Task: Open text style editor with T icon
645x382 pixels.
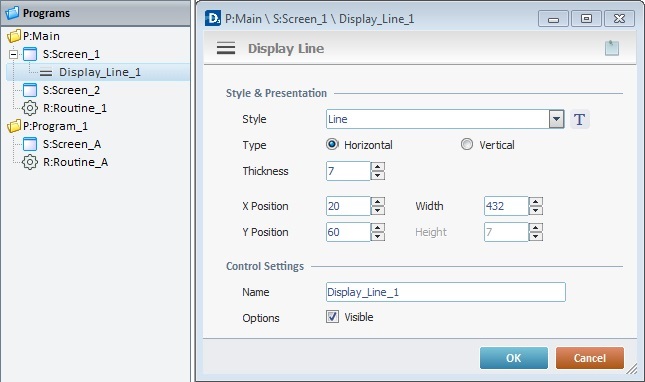Action: tap(579, 120)
